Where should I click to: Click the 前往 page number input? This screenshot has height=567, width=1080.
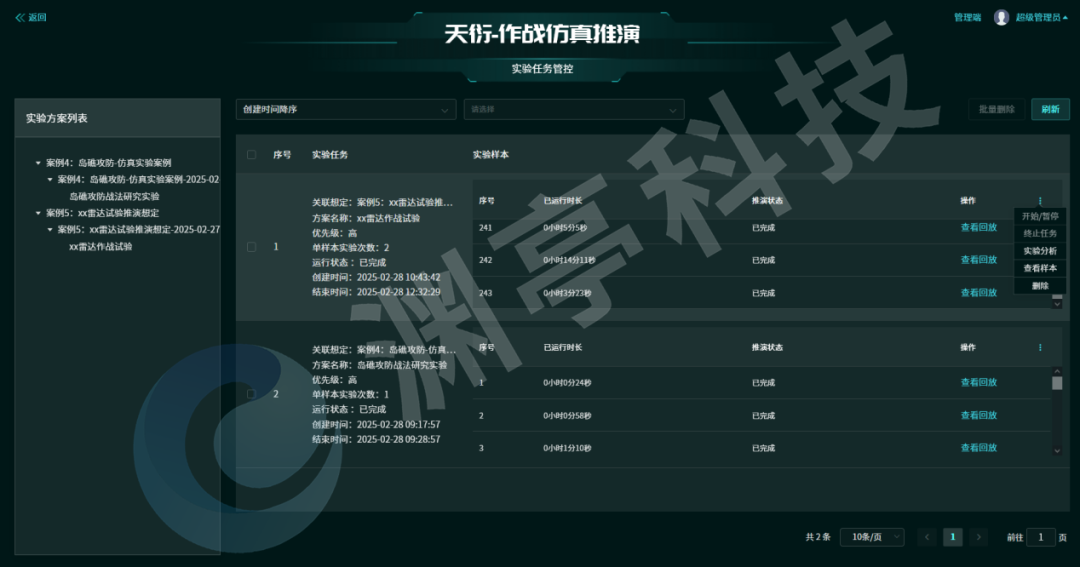(1041, 537)
